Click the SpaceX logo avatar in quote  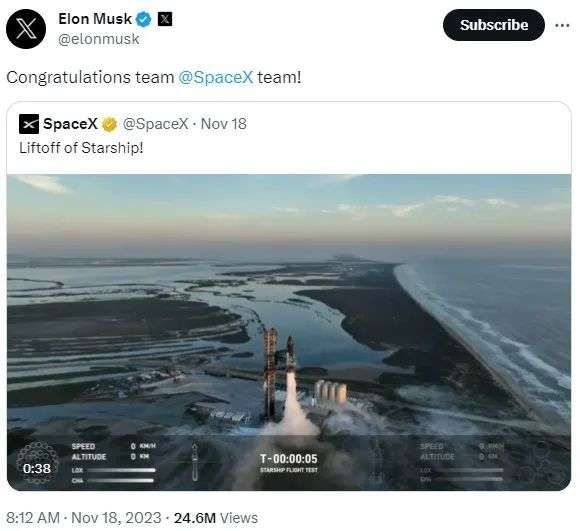28,124
